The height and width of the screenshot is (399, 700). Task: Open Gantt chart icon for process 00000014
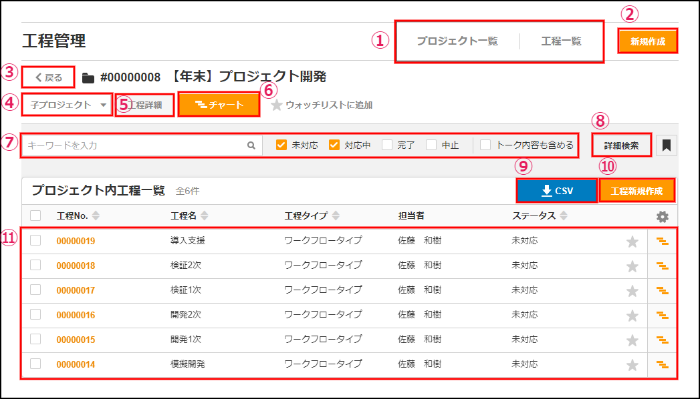pyautogui.click(x=662, y=365)
